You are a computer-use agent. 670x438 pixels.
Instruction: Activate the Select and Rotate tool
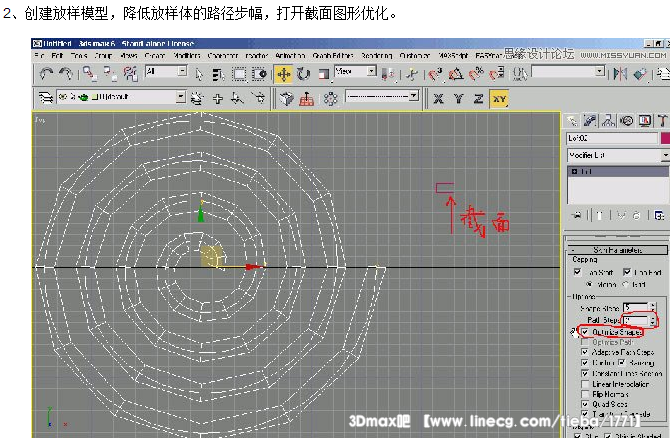(303, 74)
